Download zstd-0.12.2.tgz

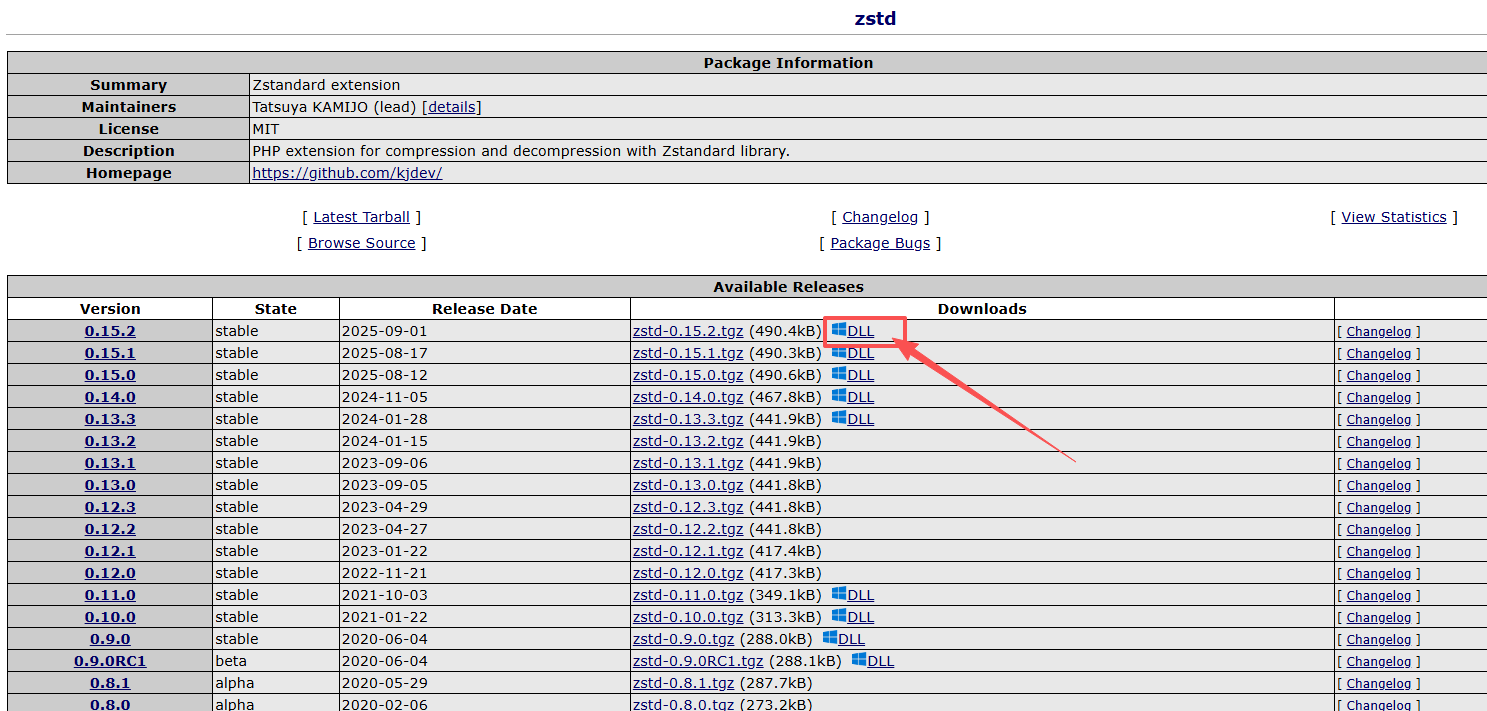pos(688,529)
